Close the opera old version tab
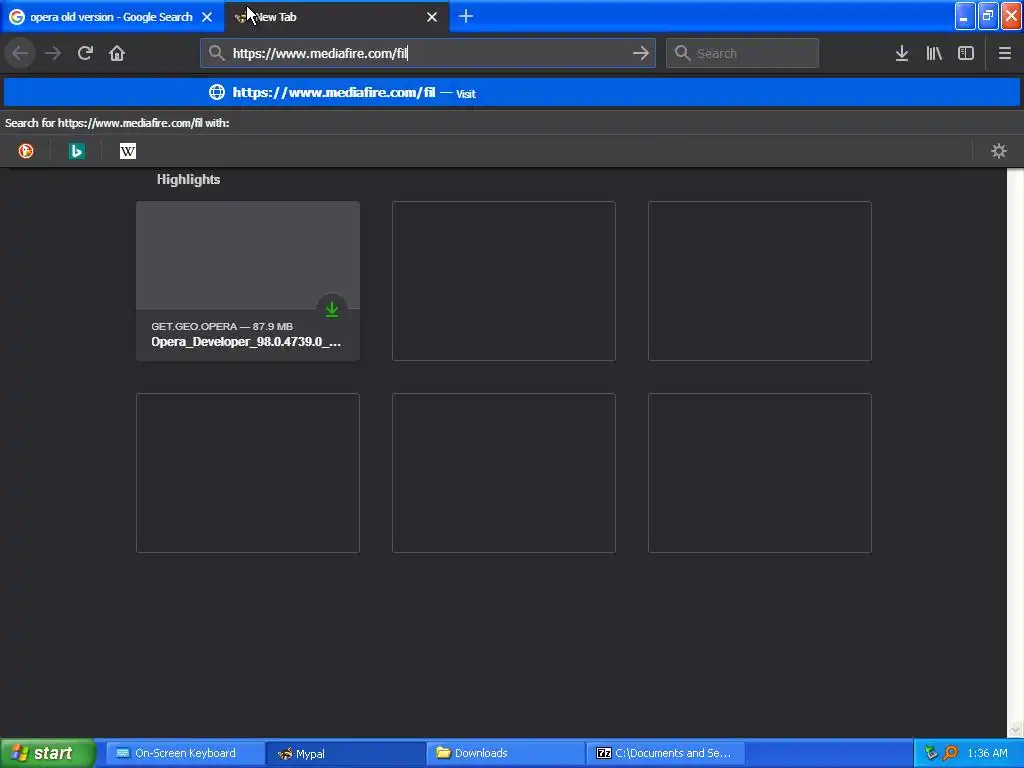This screenshot has height=768, width=1024. (207, 17)
